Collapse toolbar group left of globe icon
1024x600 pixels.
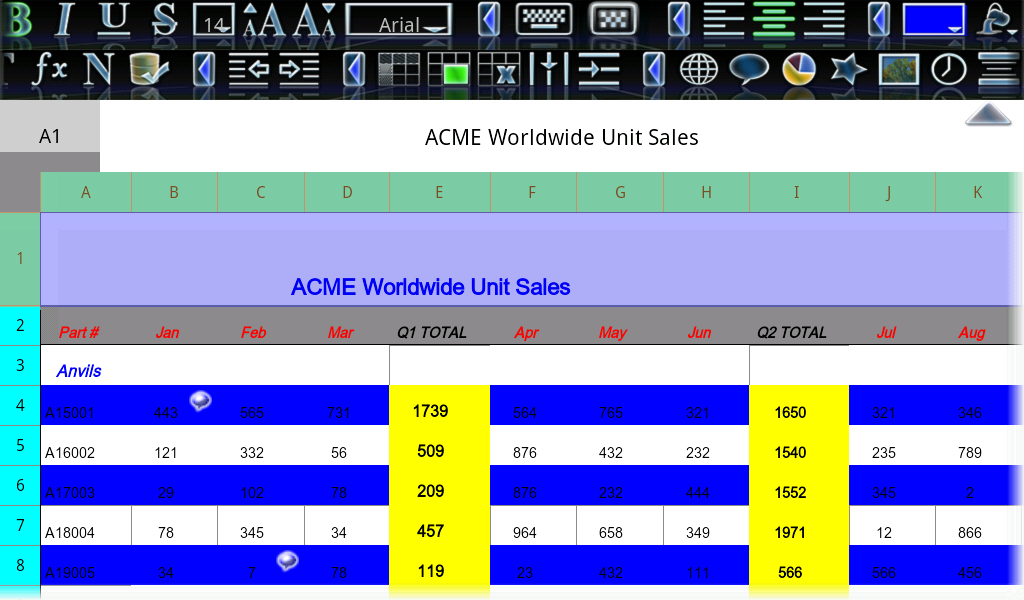coord(654,69)
